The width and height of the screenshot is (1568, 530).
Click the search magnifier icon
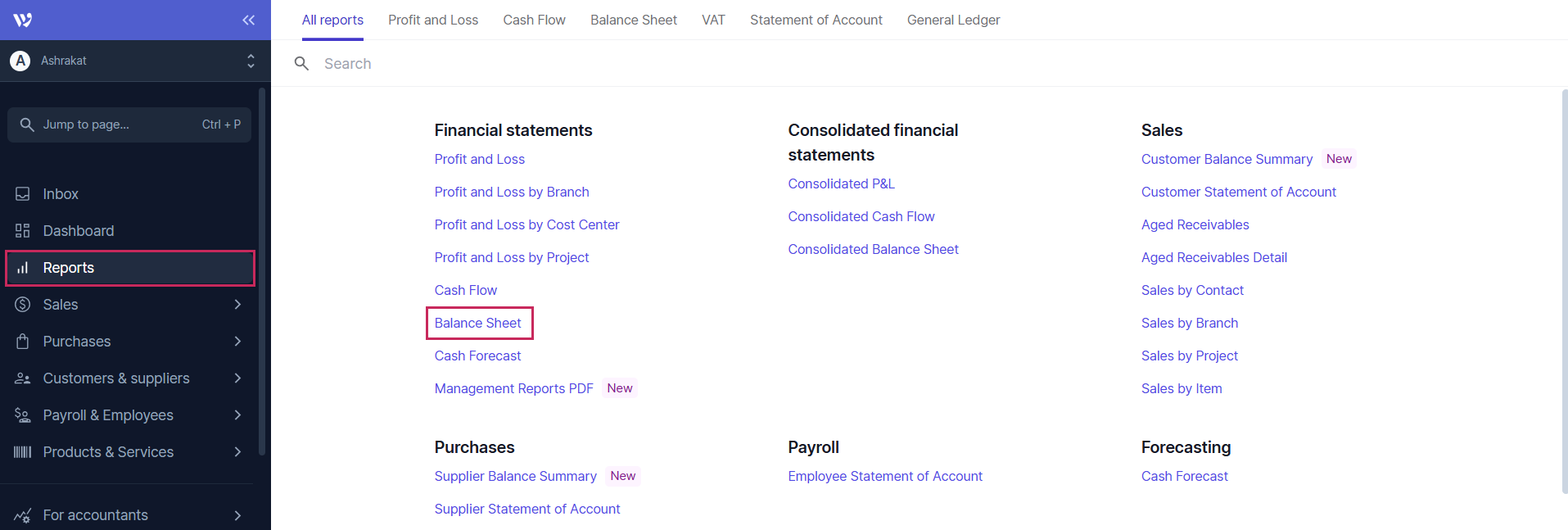point(301,64)
